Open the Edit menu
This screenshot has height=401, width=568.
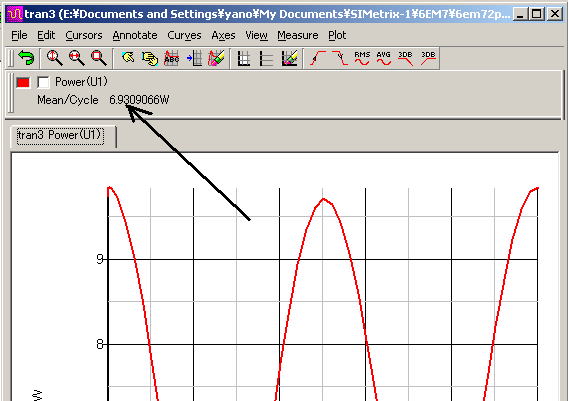point(46,35)
